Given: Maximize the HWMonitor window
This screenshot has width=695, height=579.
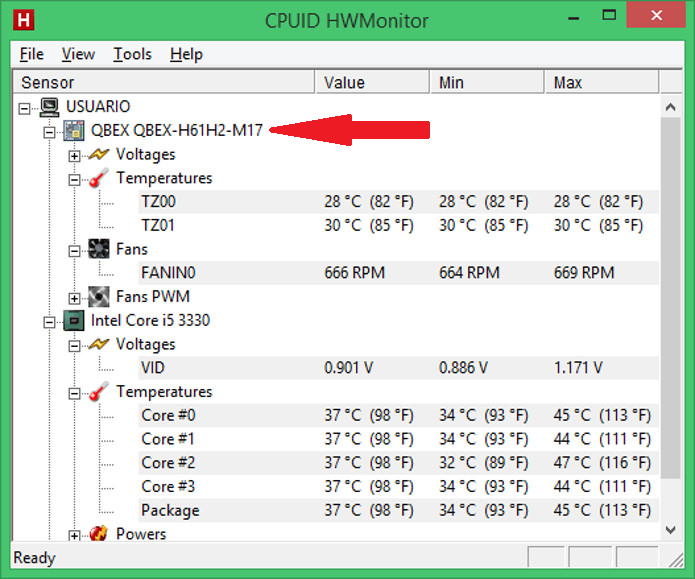Looking at the screenshot, I should 609,16.
